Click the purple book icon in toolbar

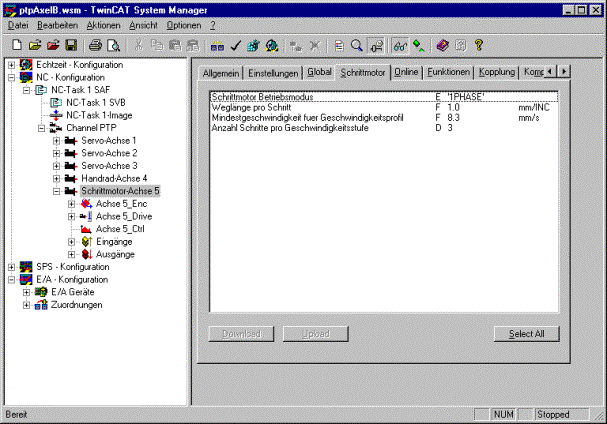[442, 46]
